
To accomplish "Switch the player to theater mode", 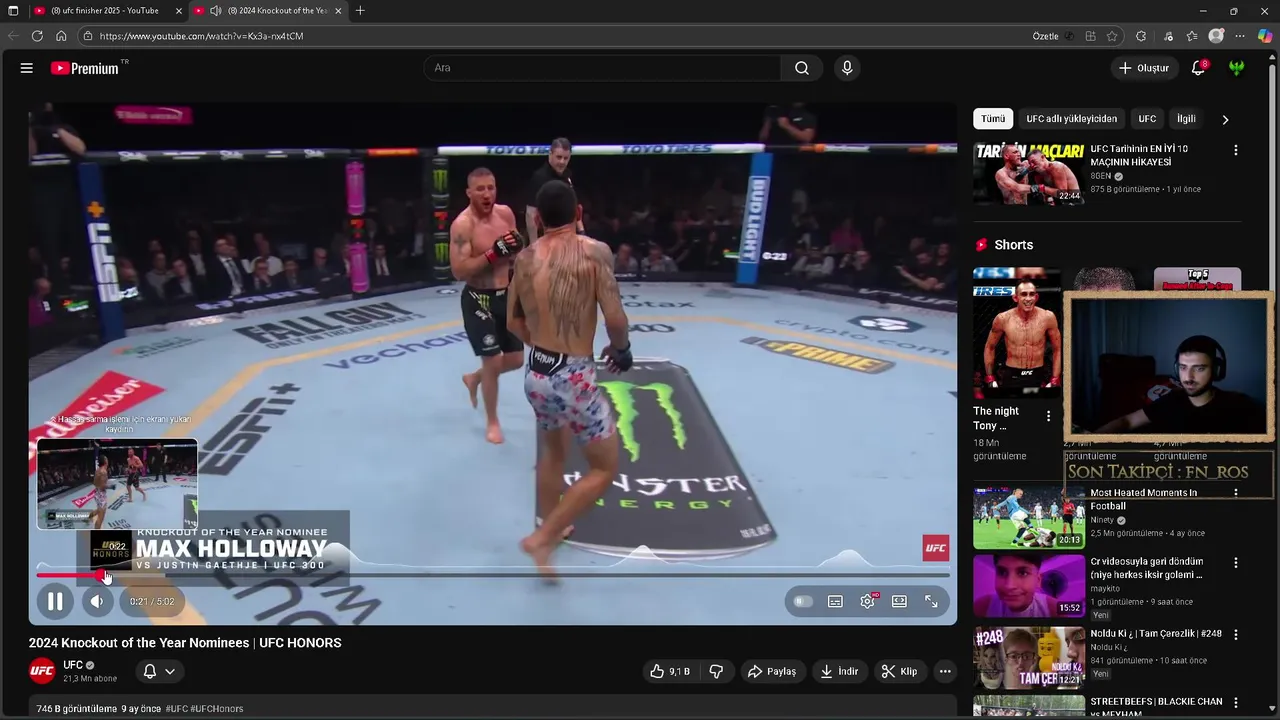I will (899, 601).
